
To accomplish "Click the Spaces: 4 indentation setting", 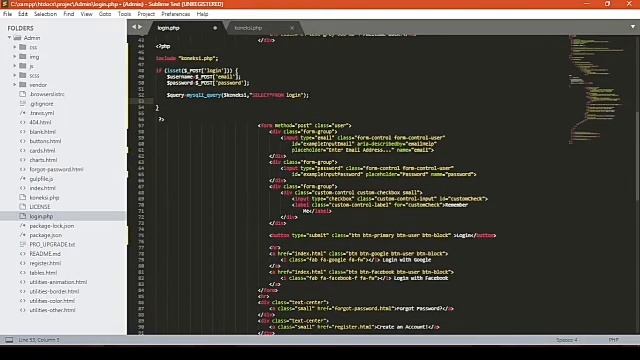I will pyautogui.click(x=567, y=340).
